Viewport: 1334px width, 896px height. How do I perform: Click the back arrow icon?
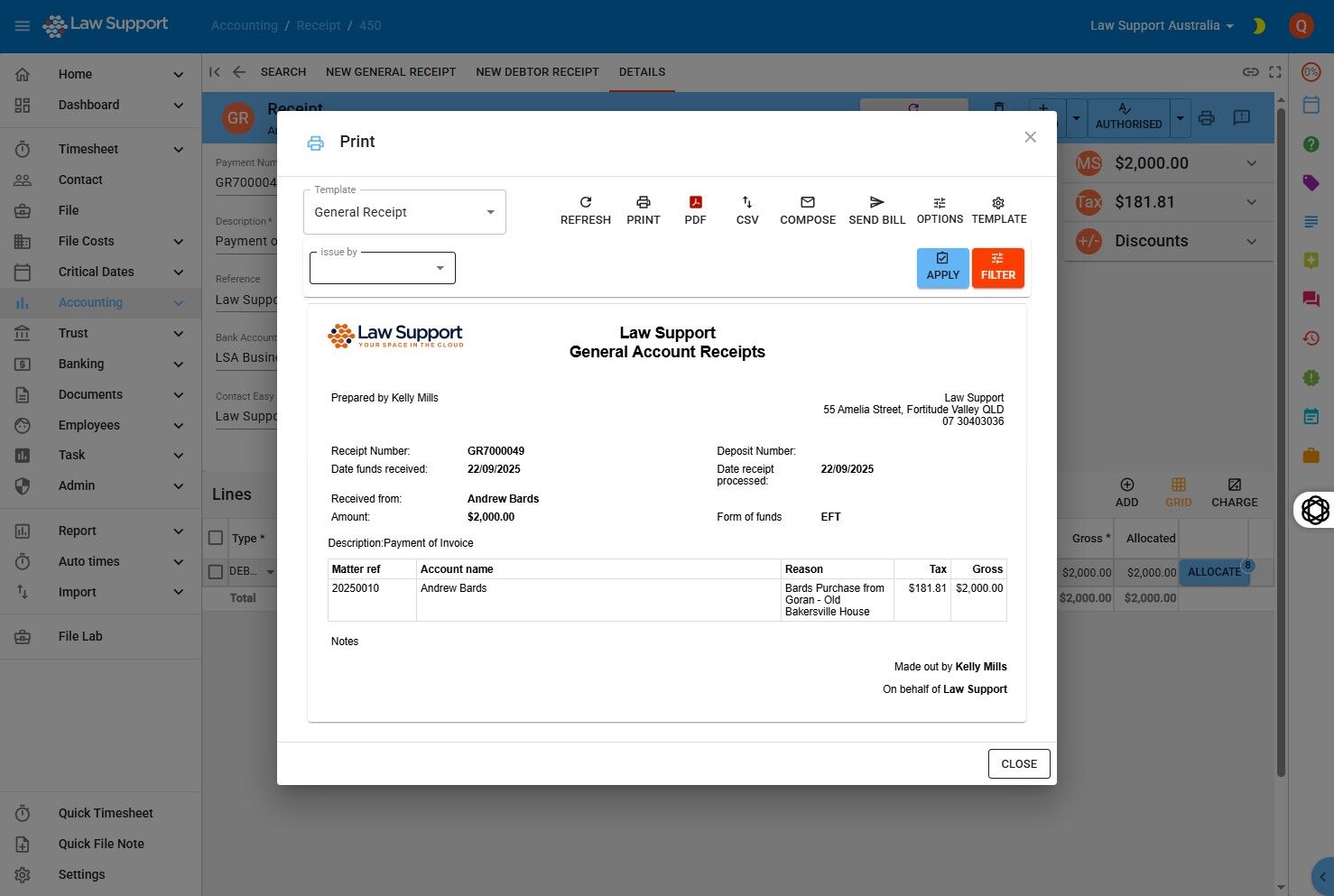click(238, 72)
